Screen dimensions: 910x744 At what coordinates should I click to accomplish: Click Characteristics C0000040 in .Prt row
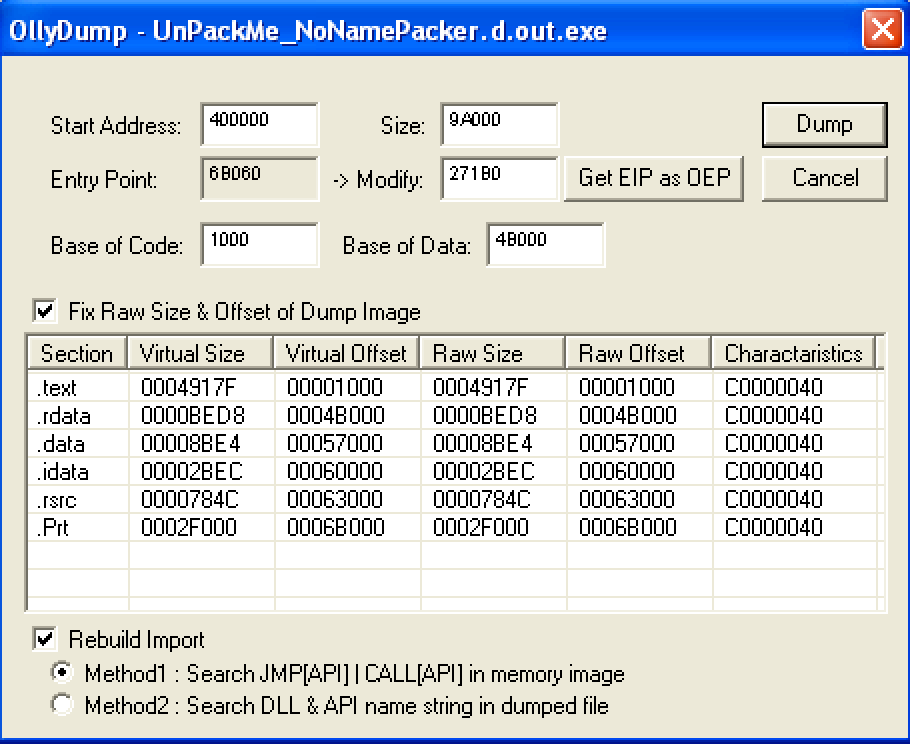[774, 527]
